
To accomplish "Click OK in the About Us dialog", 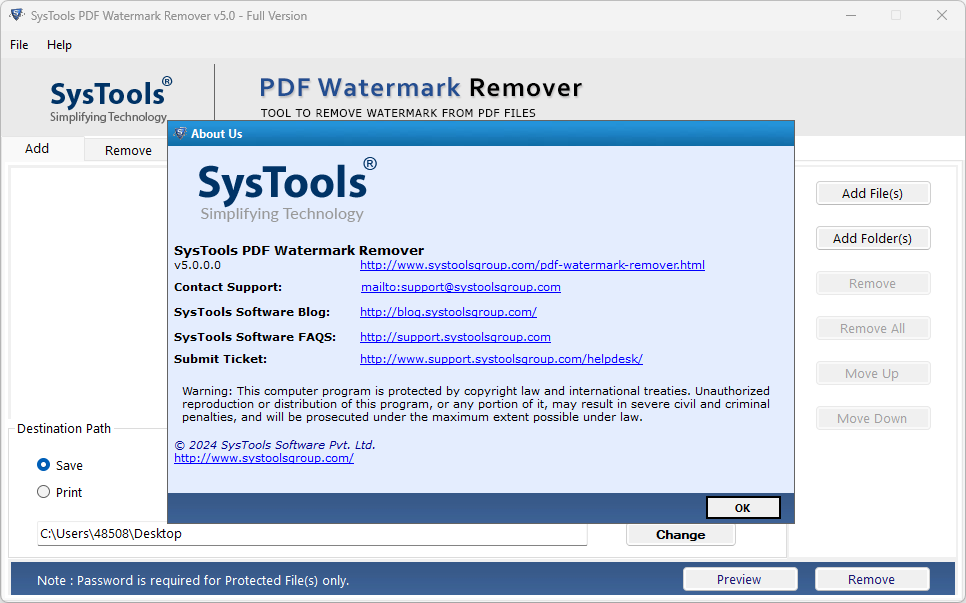I will (743, 508).
